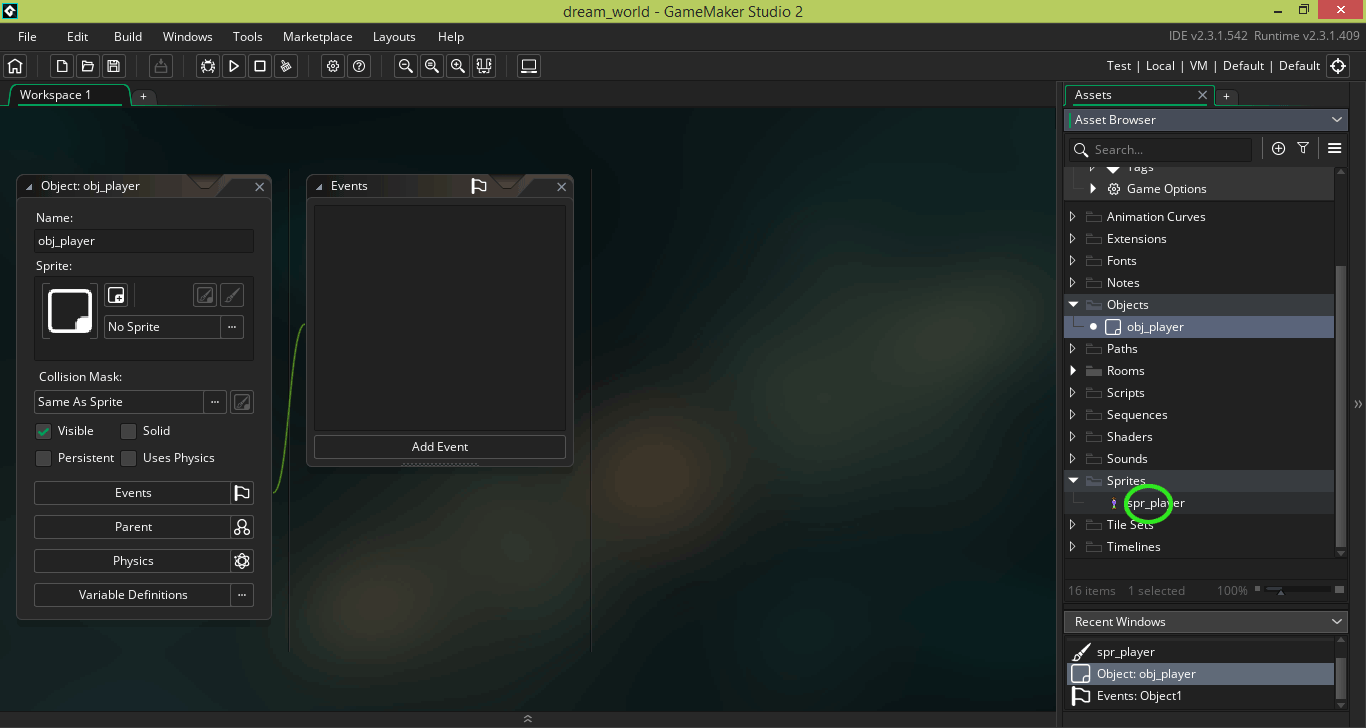Add a new workspace tab
The height and width of the screenshot is (728, 1366).
click(143, 96)
